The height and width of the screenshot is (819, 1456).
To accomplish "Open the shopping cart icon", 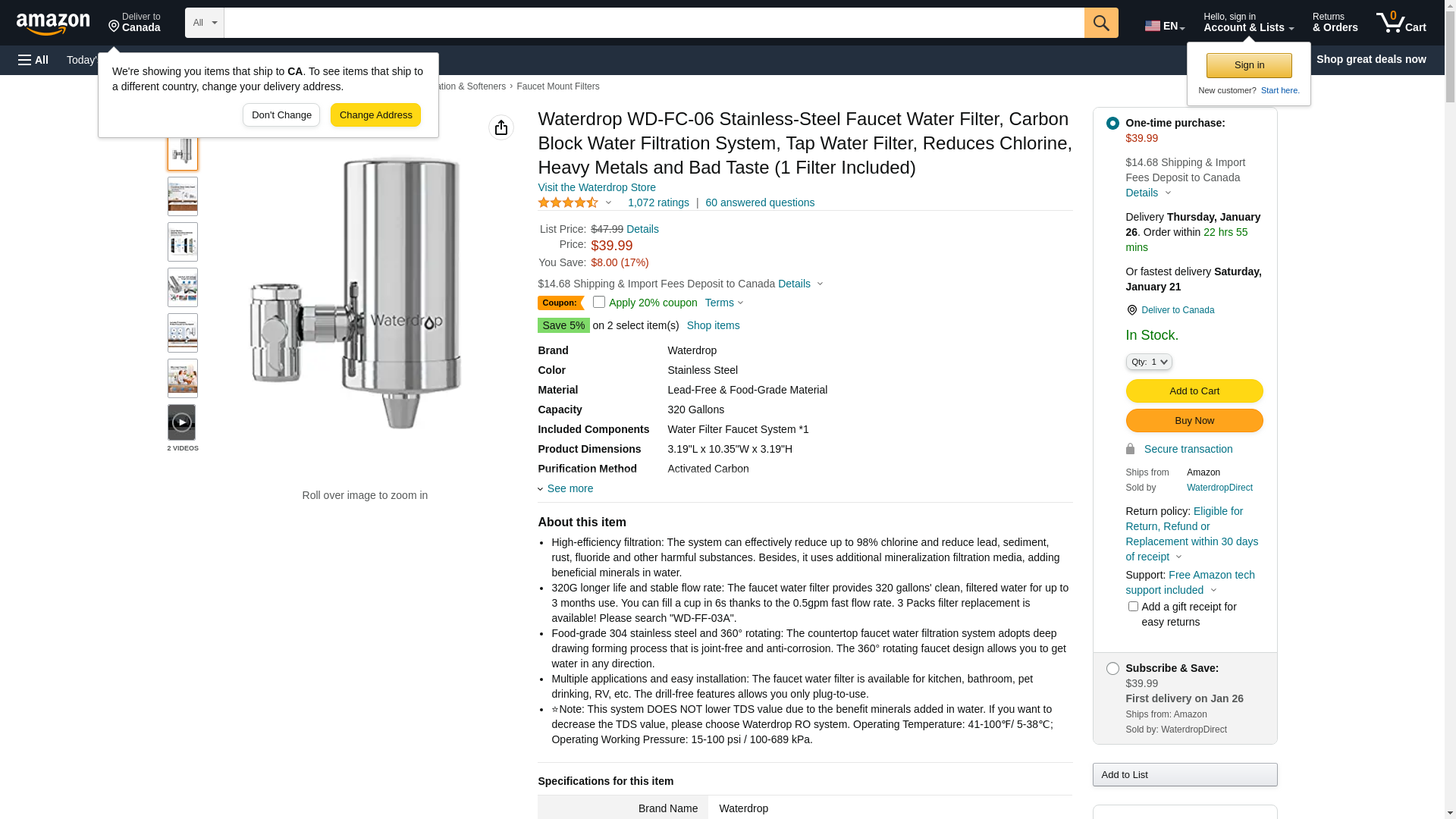I will click(1401, 23).
